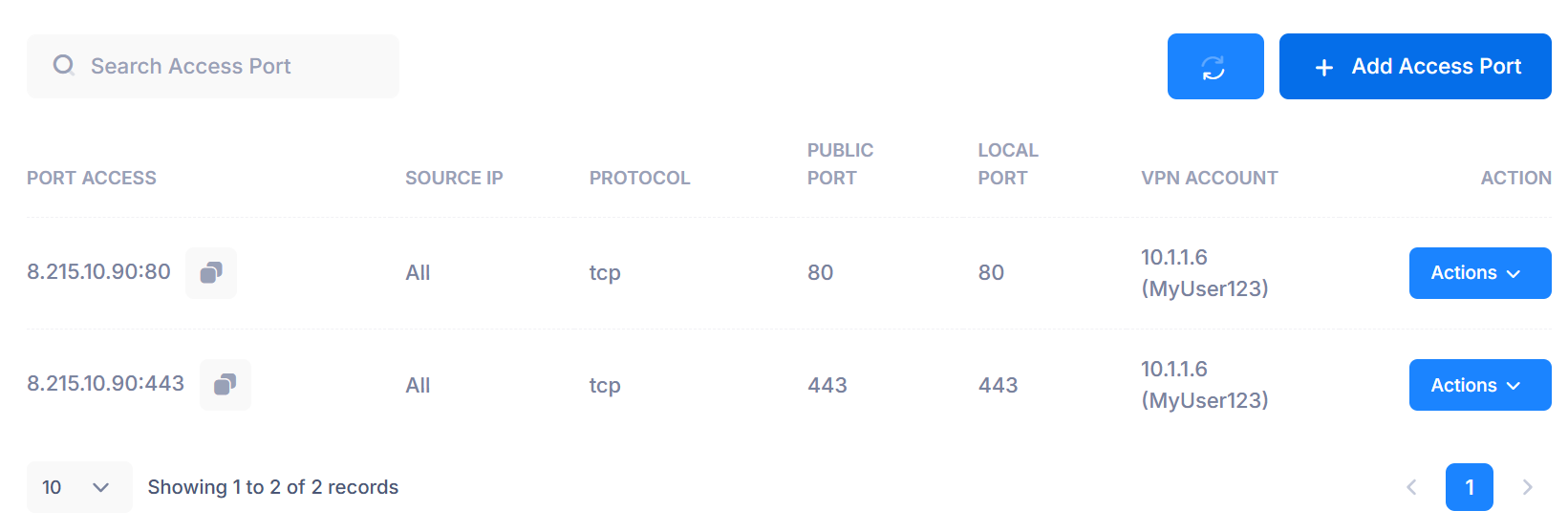This screenshot has height=532, width=1568.
Task: Expand the 10 records per page selector
Action: click(x=79, y=487)
